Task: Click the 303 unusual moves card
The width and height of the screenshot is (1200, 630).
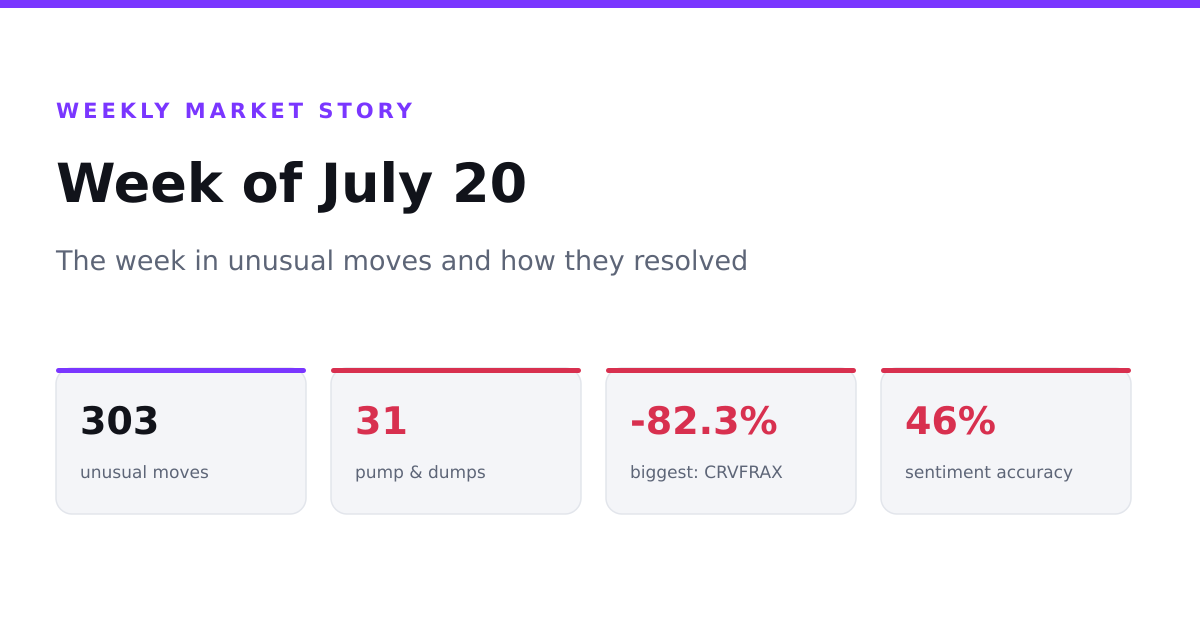Action: pos(181,441)
